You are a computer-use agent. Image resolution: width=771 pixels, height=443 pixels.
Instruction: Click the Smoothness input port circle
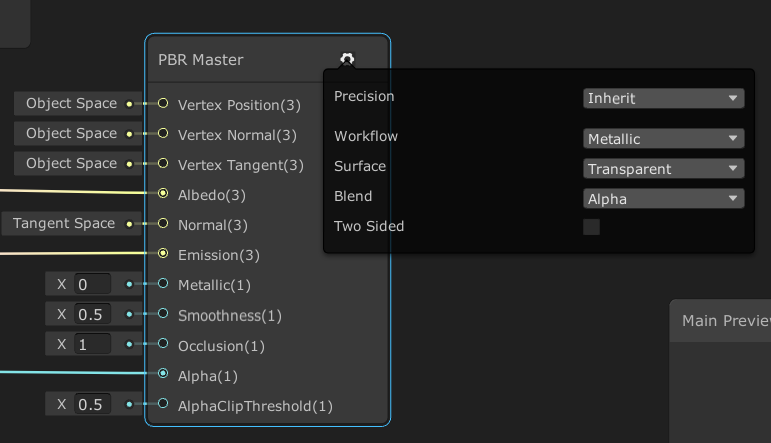[163, 314]
